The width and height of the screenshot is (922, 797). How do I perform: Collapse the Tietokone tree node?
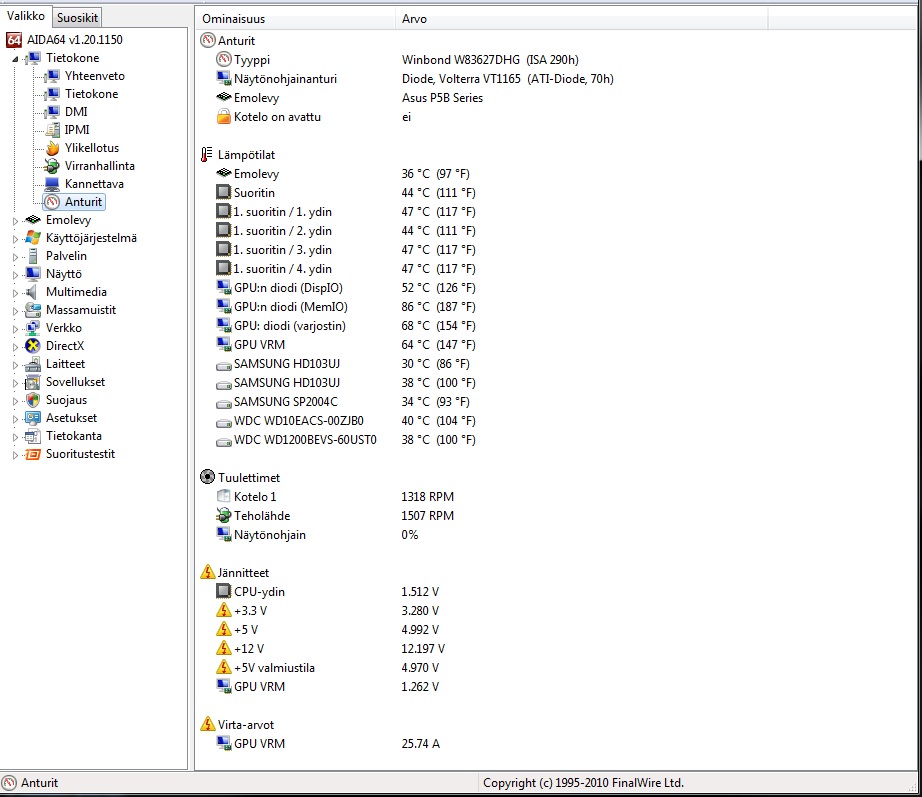pos(15,59)
